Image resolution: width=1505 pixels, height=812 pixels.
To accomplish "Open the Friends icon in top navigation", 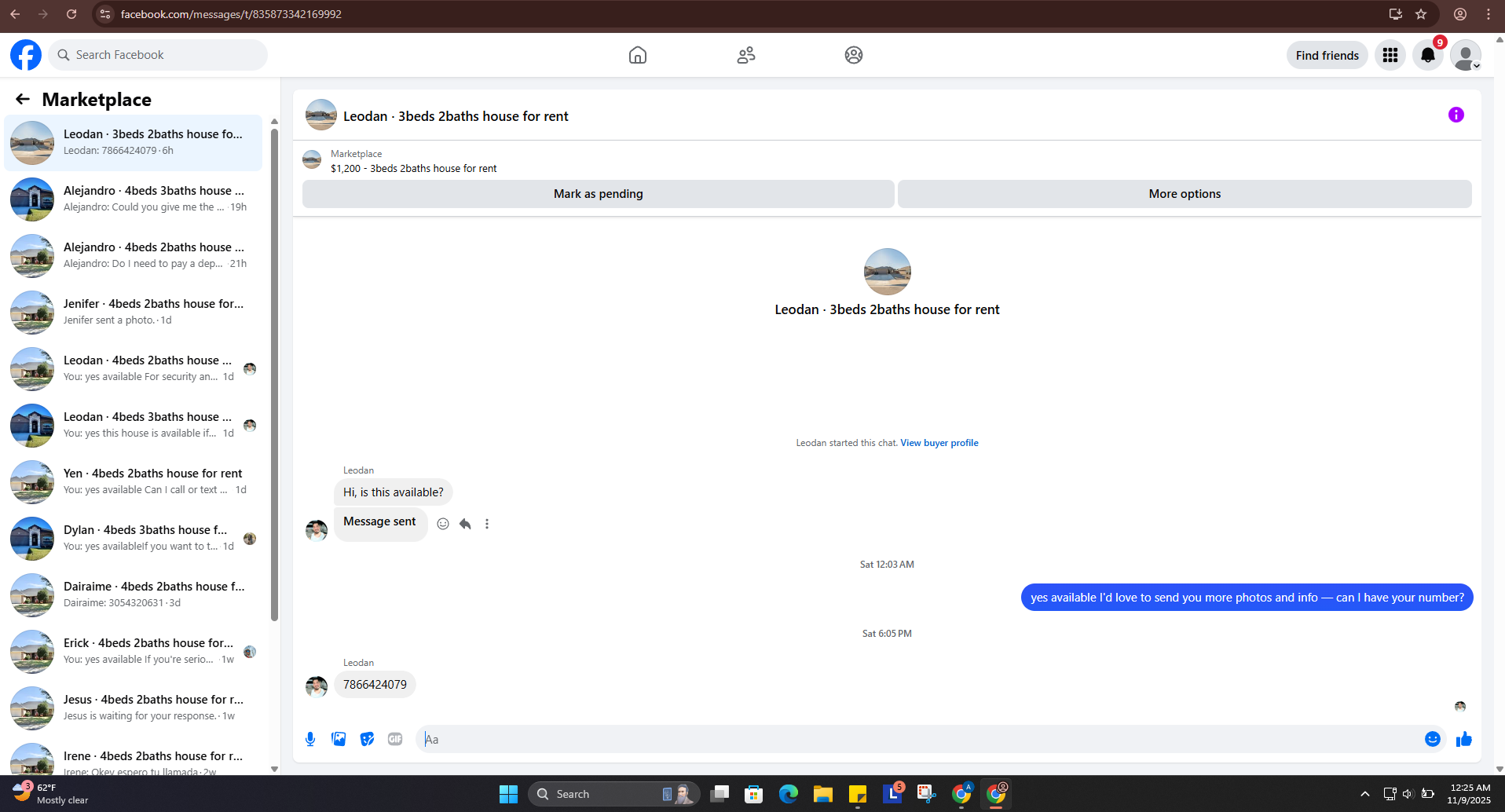I will (746, 55).
